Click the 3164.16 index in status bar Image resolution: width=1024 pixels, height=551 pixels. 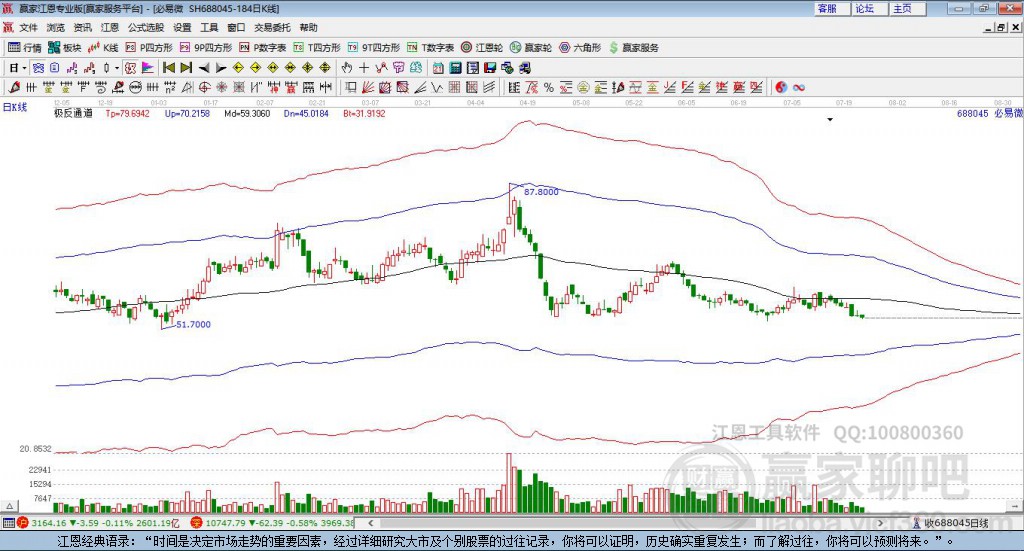[49, 523]
